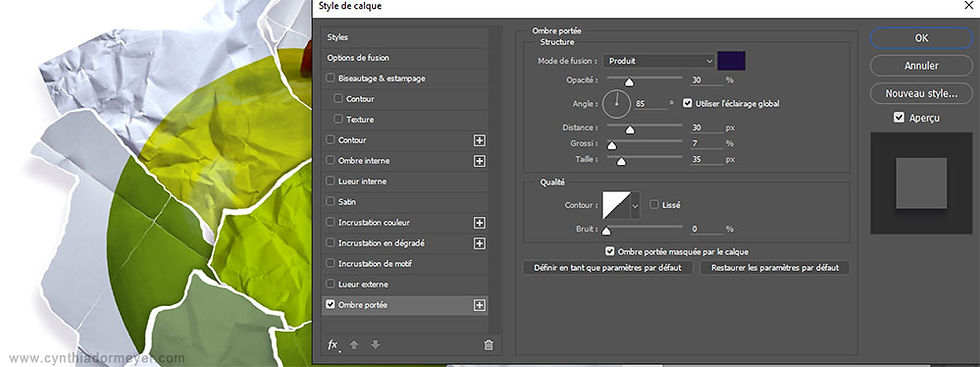Click the Grossi value field
The height and width of the screenshot is (367, 980).
(x=706, y=143)
